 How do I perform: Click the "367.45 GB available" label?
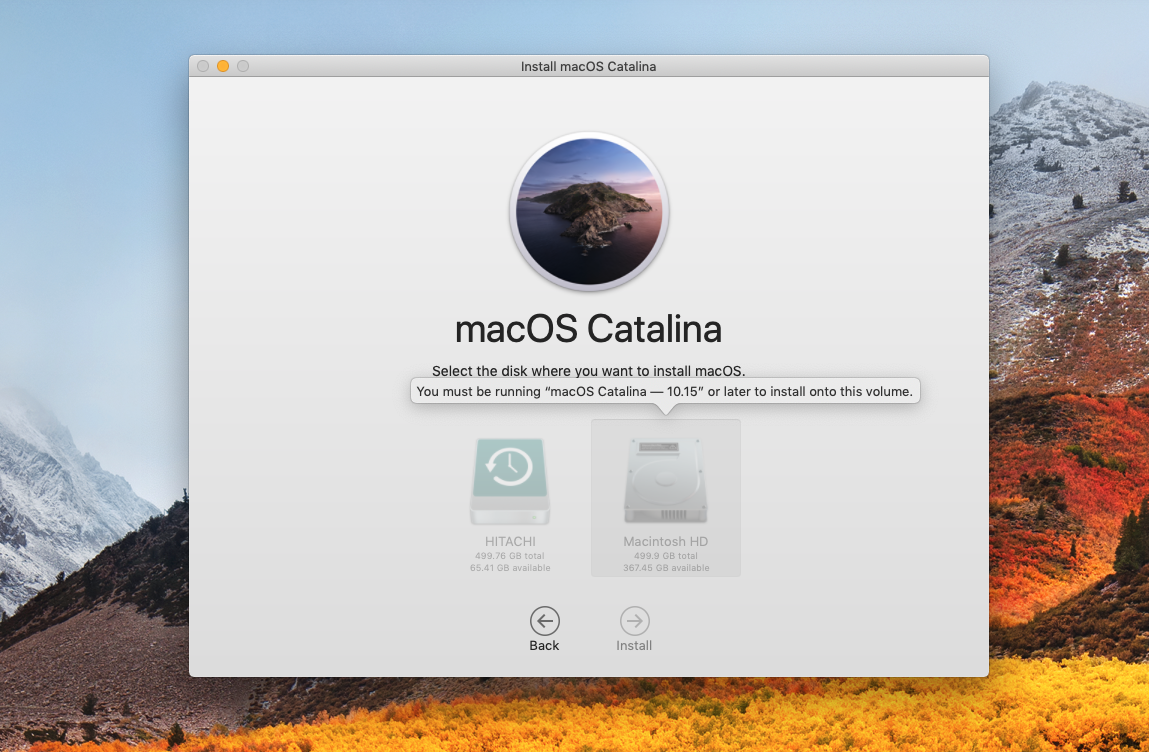pyautogui.click(x=666, y=567)
